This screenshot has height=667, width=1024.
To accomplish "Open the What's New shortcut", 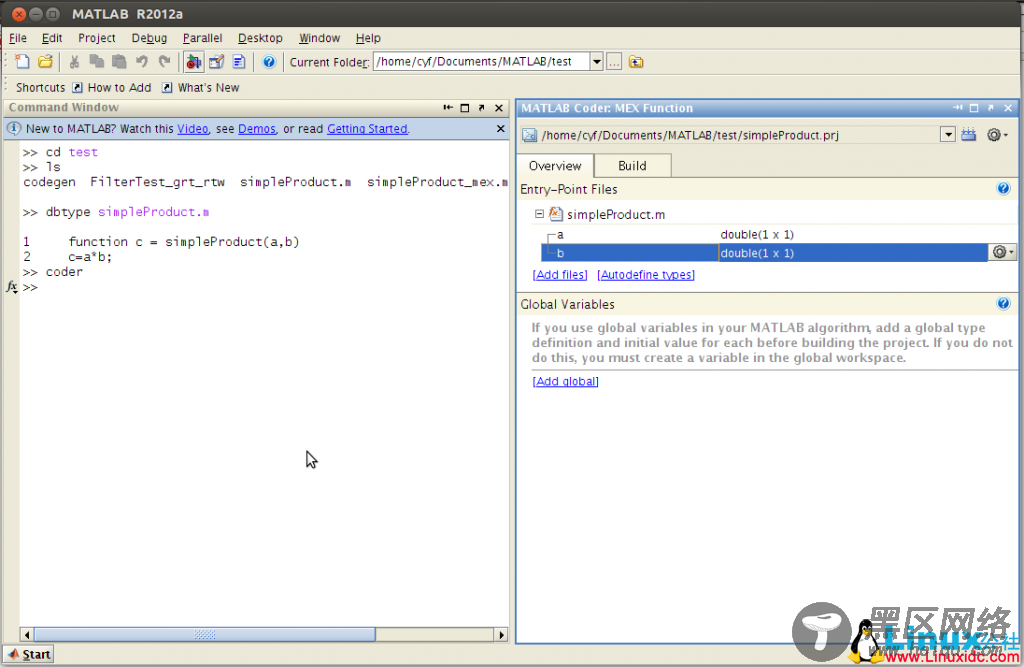I will pos(200,88).
